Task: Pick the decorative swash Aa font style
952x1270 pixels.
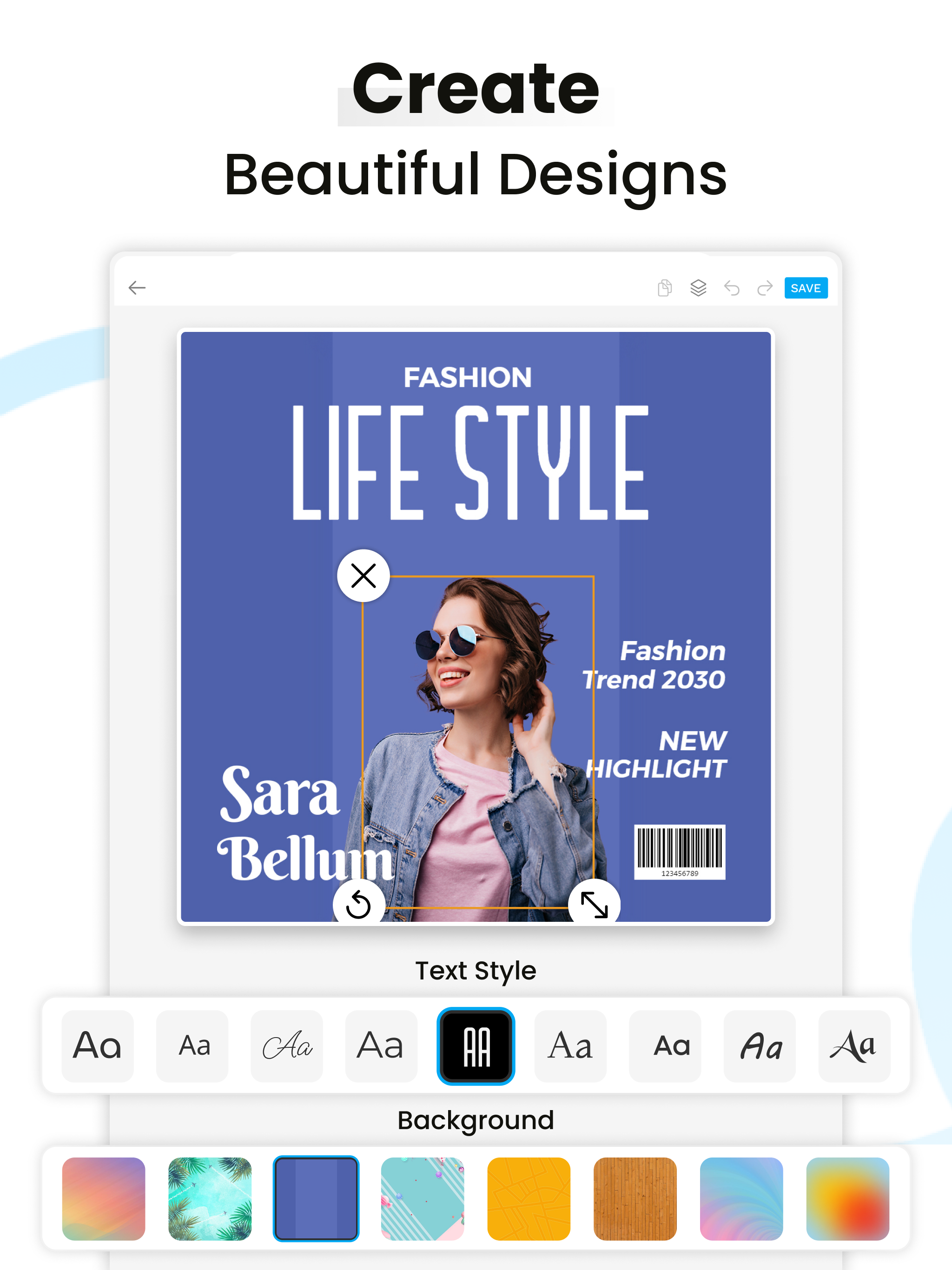Action: (x=853, y=1045)
